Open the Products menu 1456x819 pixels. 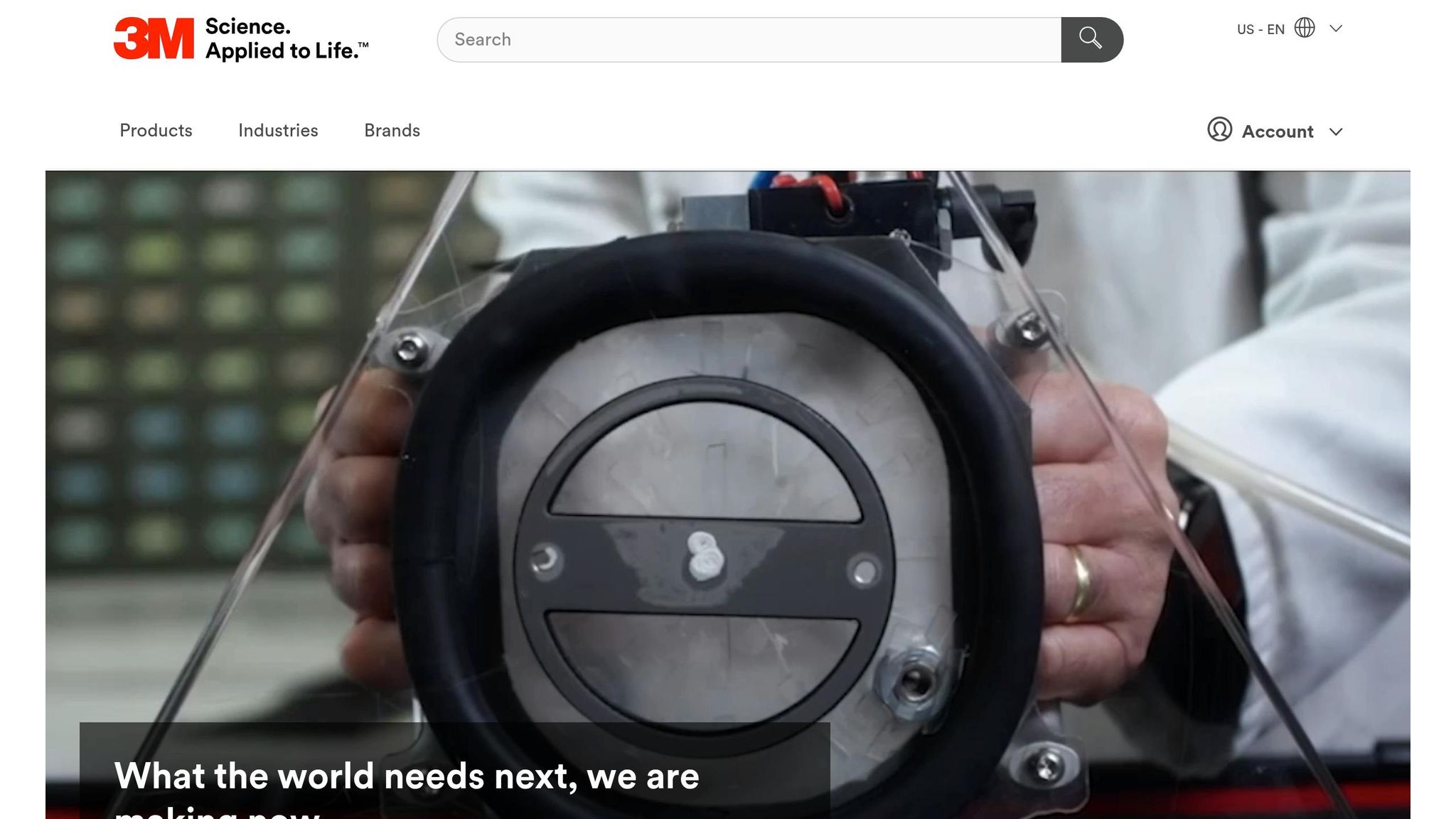156,131
